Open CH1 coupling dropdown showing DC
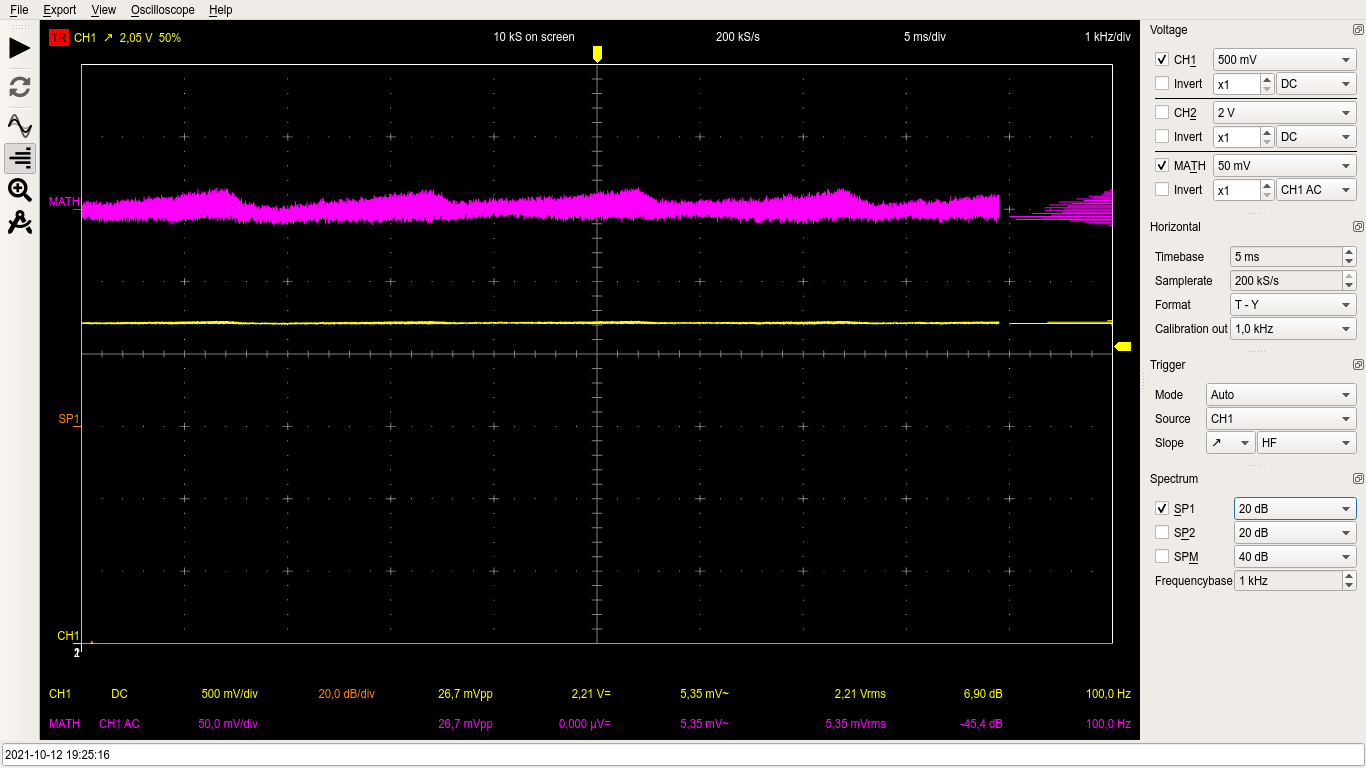1366x768 pixels. click(x=1317, y=84)
